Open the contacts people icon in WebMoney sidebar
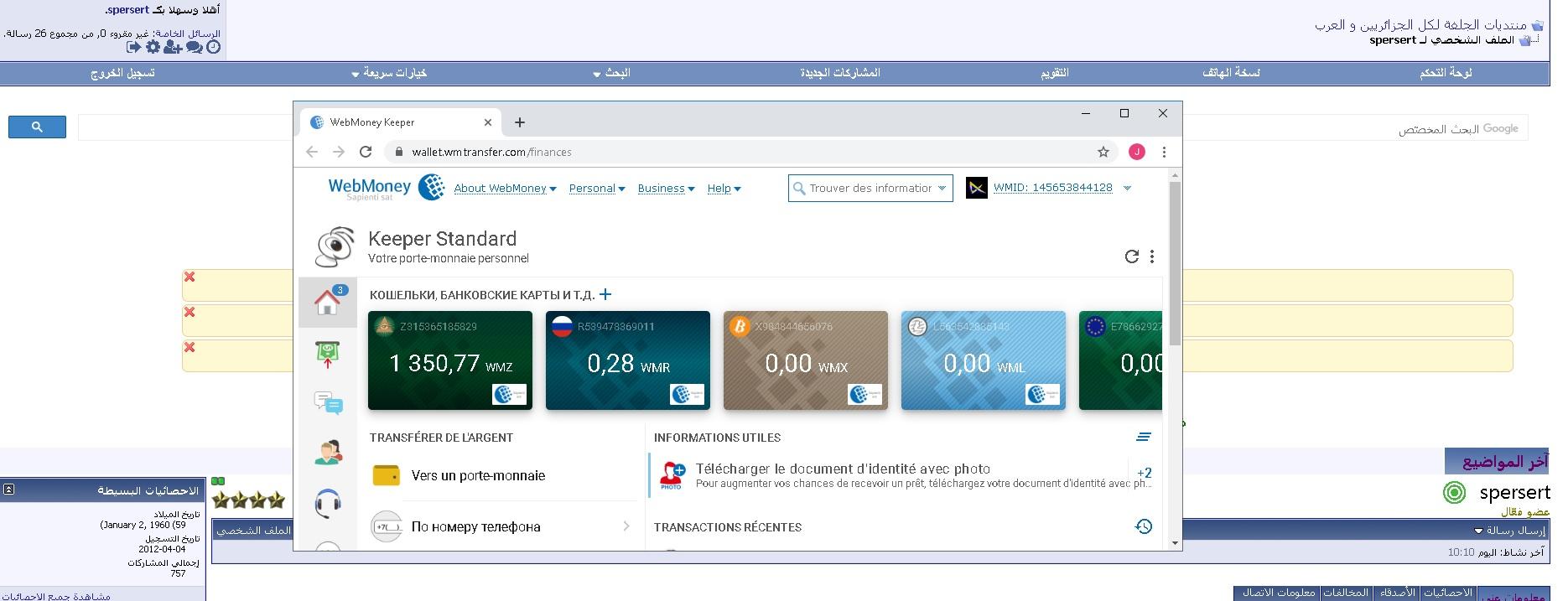 (328, 453)
